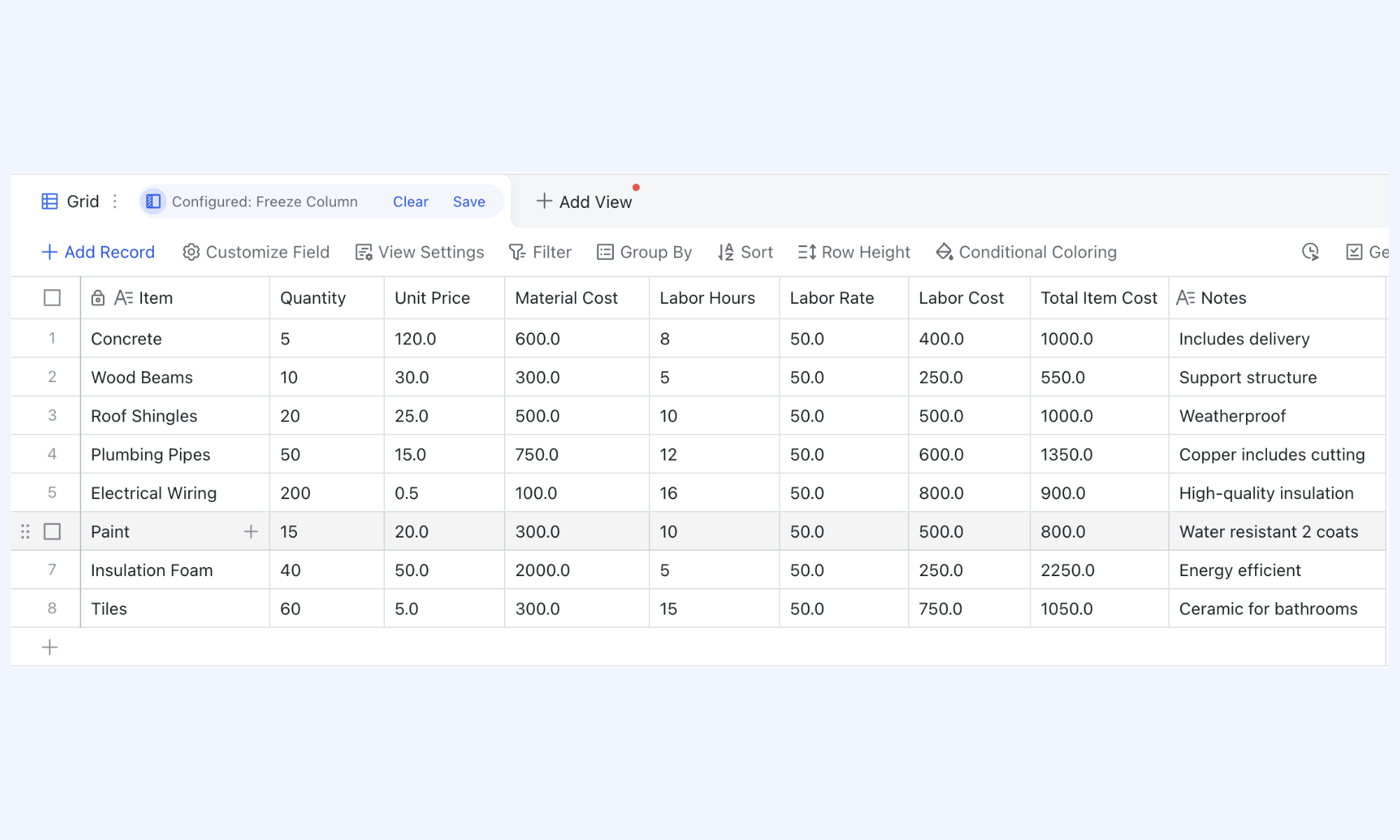Save the Freeze Column configuration

[469, 202]
